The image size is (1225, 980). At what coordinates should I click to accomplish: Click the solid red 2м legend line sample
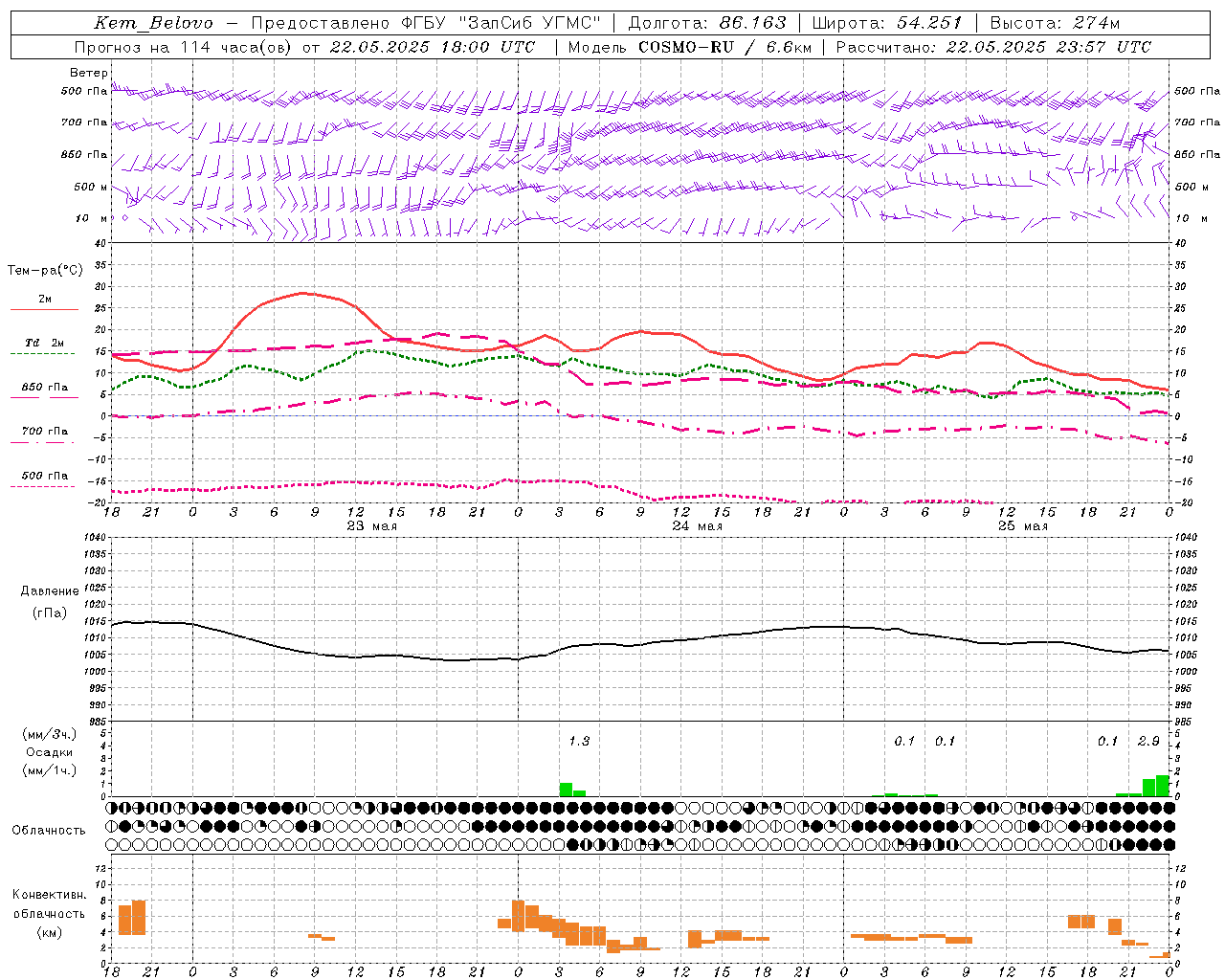44,309
